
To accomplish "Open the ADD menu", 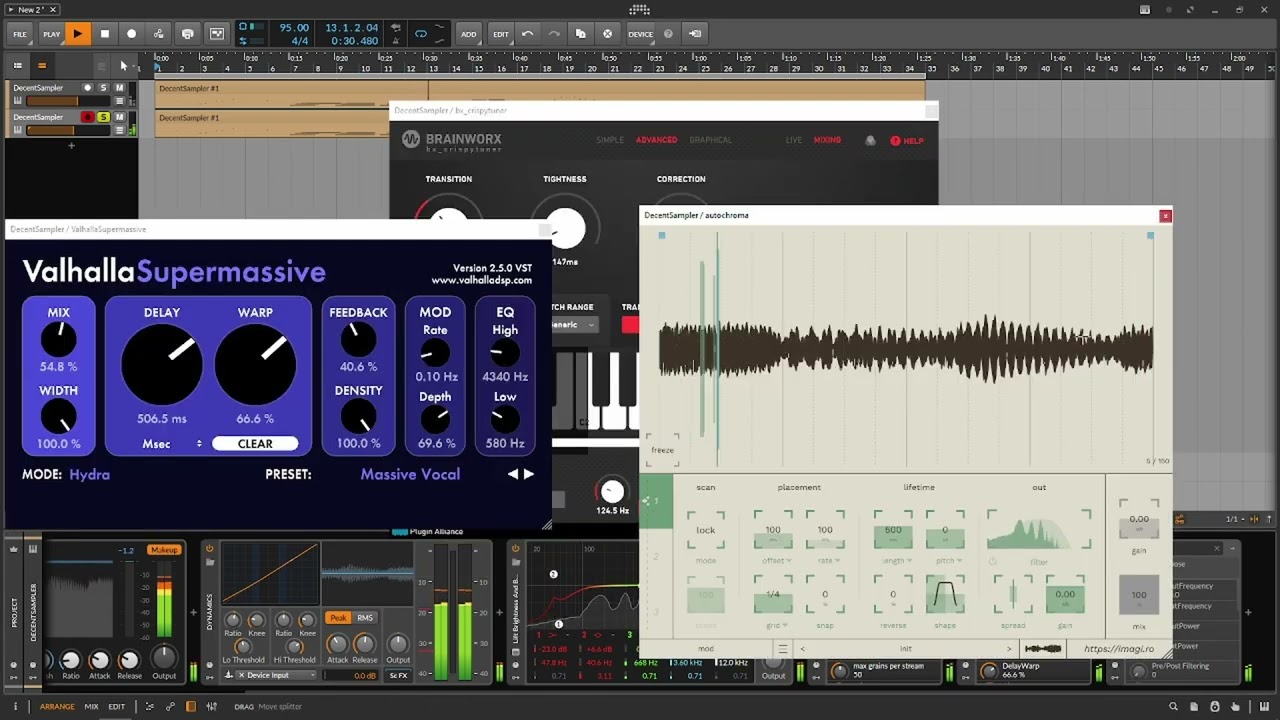I will point(468,34).
